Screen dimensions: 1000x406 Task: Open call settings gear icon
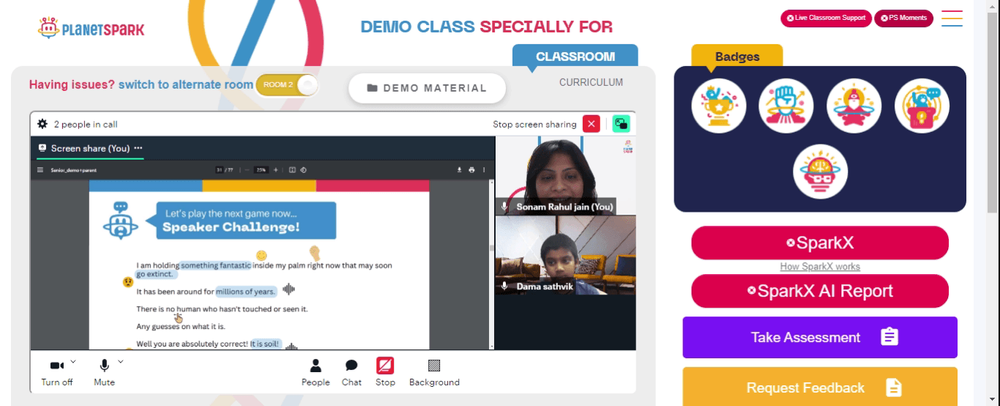click(x=42, y=124)
